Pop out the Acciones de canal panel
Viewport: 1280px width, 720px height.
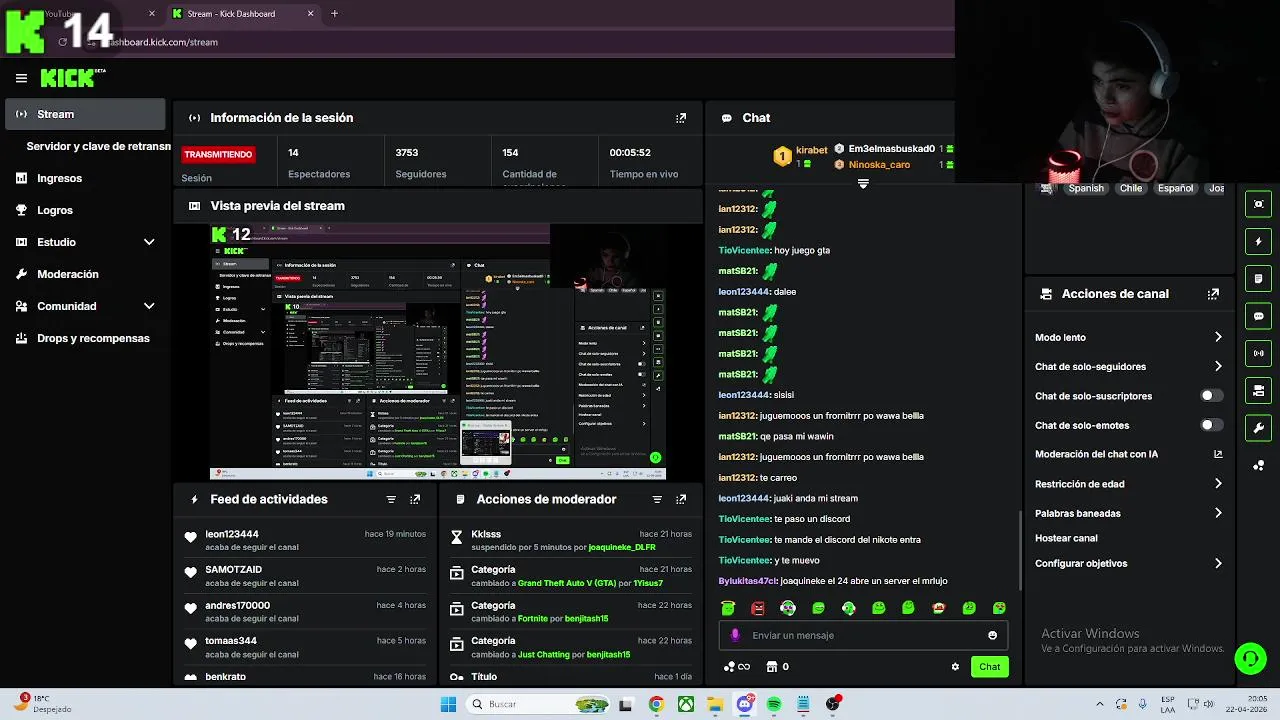(x=1213, y=294)
